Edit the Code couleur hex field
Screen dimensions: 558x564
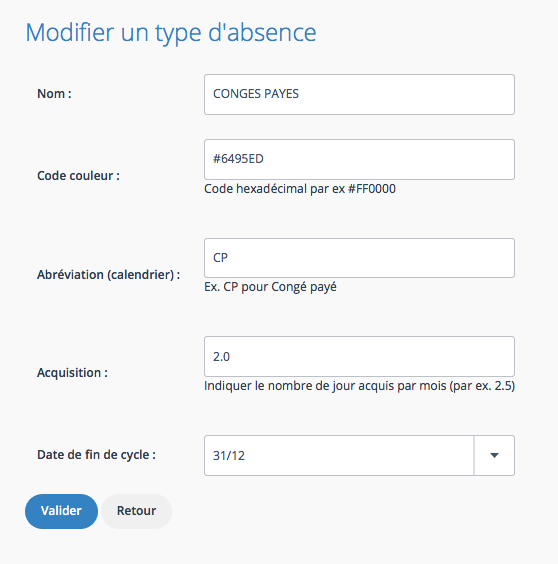coord(359,159)
